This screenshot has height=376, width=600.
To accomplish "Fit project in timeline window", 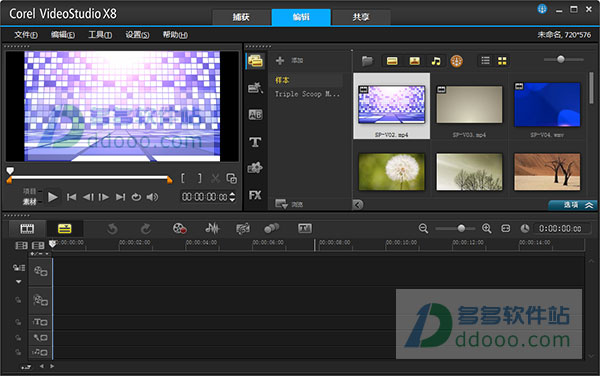I will click(x=505, y=228).
